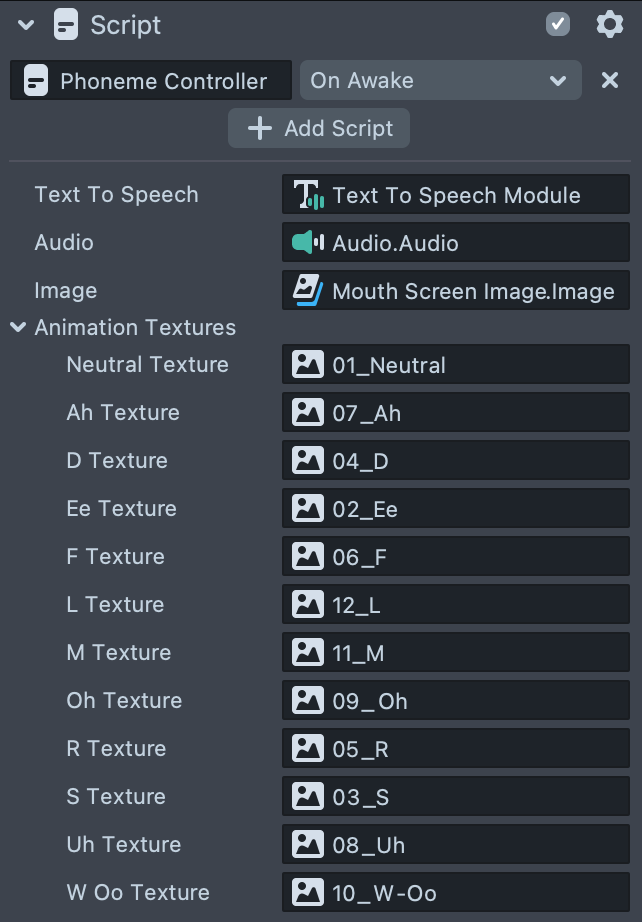The width and height of the screenshot is (642, 922).
Task: Click the 01_Neutral texture icon
Action: (x=308, y=365)
